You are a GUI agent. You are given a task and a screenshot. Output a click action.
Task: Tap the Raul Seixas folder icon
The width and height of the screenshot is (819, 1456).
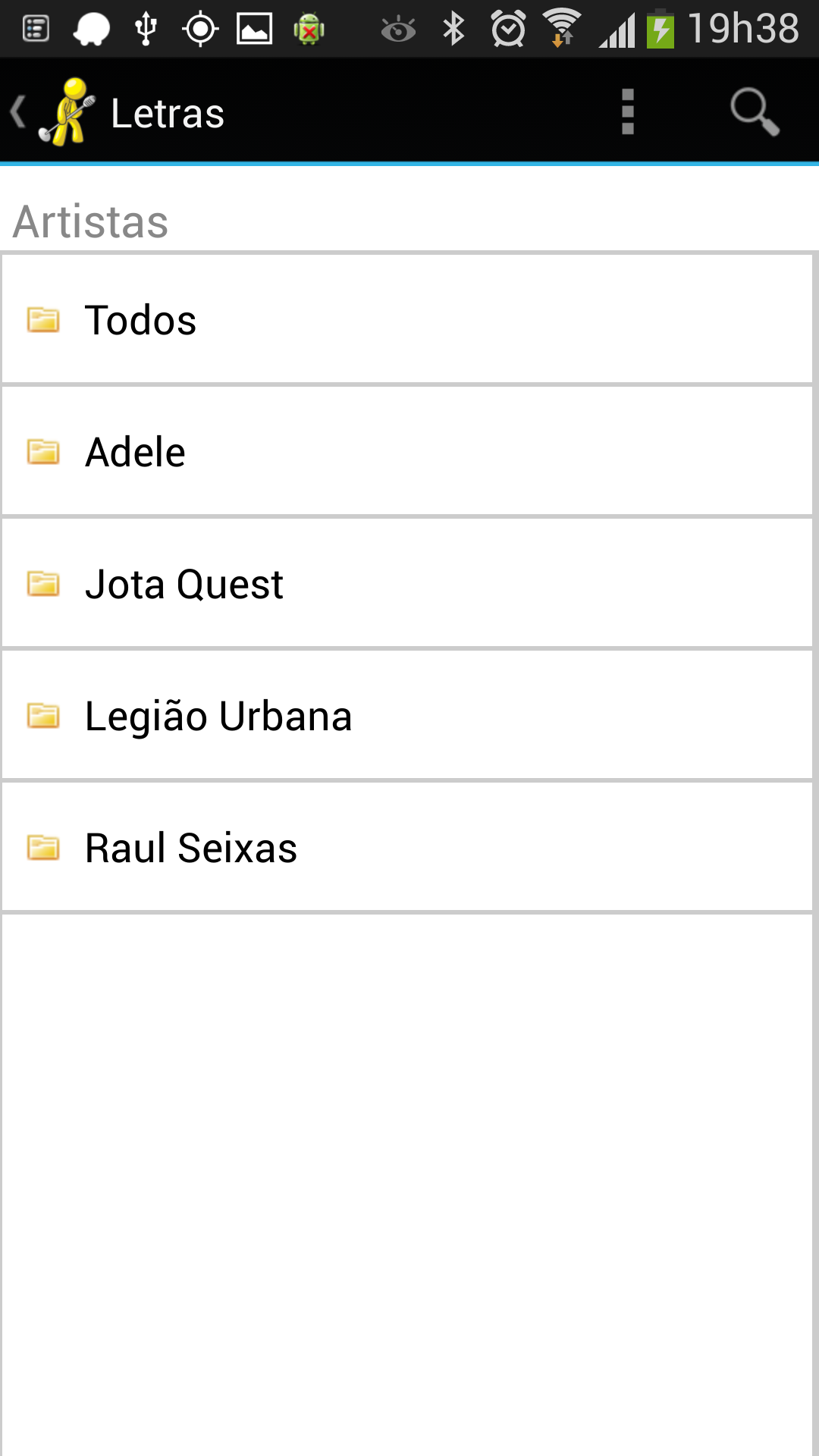pos(43,848)
